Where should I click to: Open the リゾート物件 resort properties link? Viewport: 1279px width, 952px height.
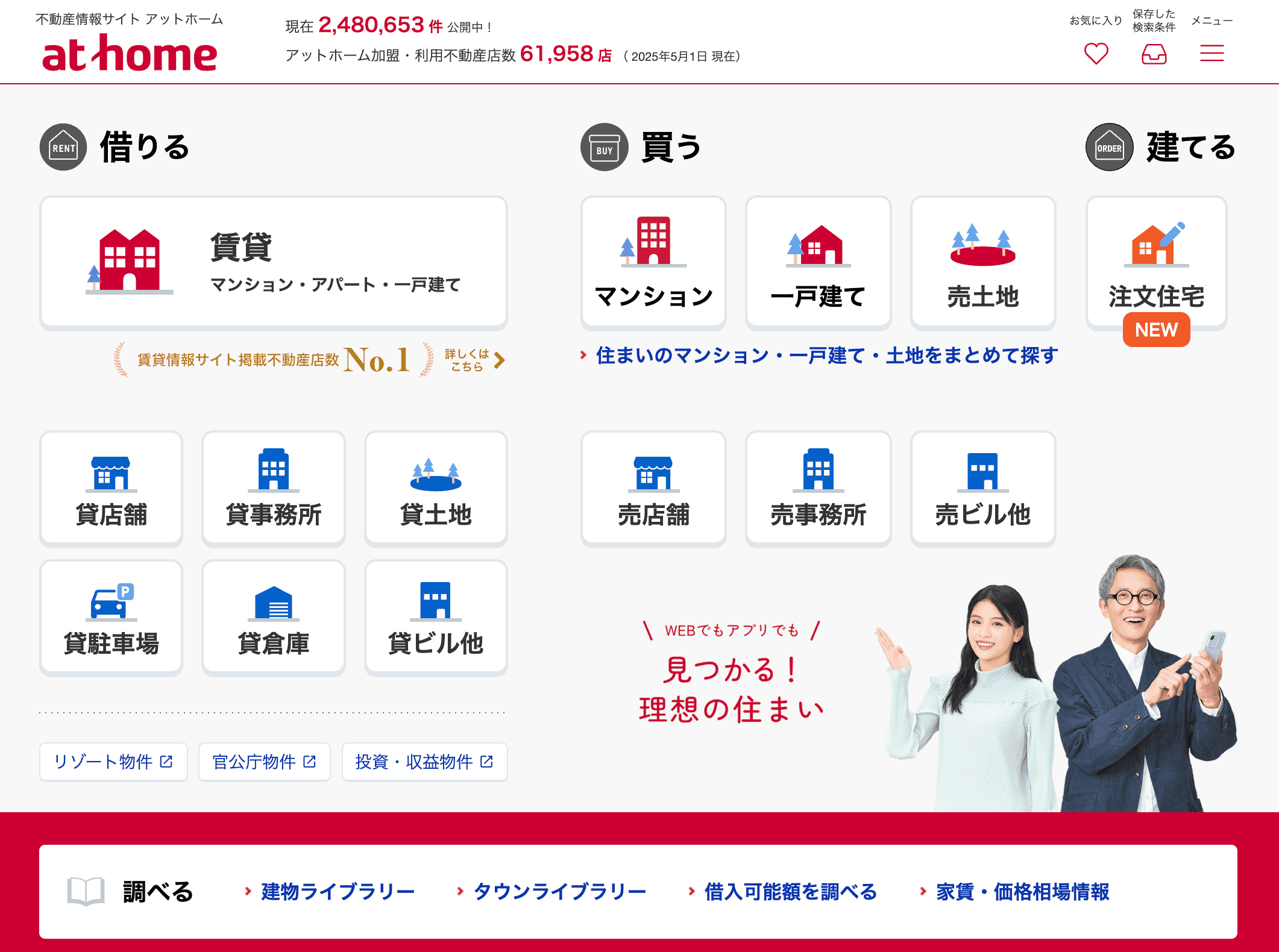point(113,762)
